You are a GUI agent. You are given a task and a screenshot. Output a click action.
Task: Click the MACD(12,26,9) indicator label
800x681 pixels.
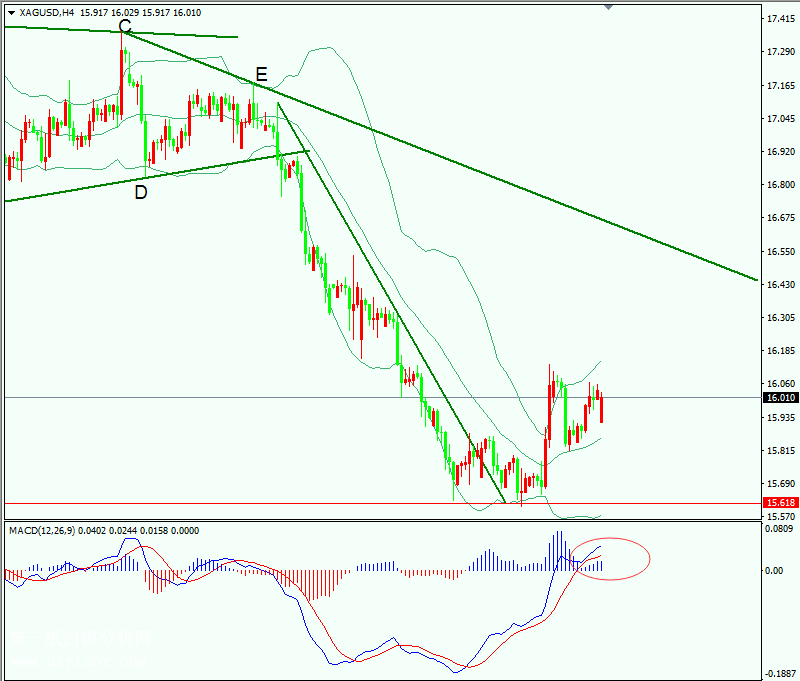coord(42,531)
